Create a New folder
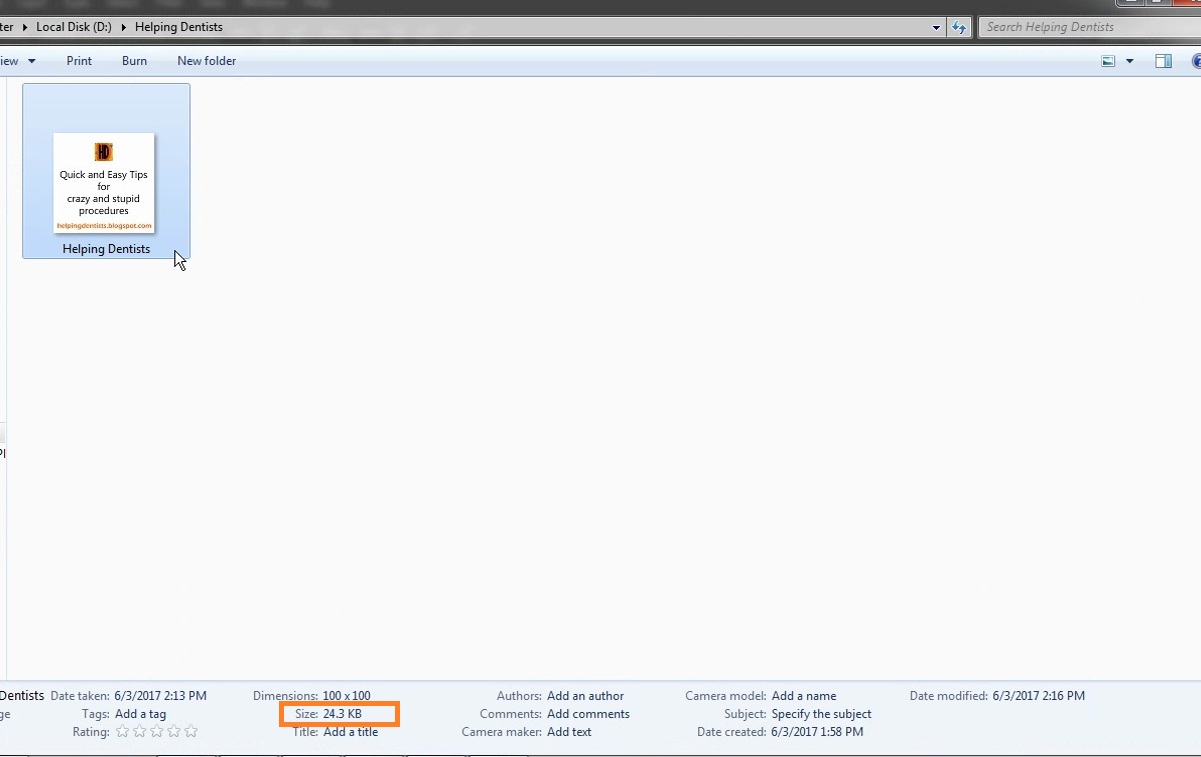1201x757 pixels. pos(206,60)
